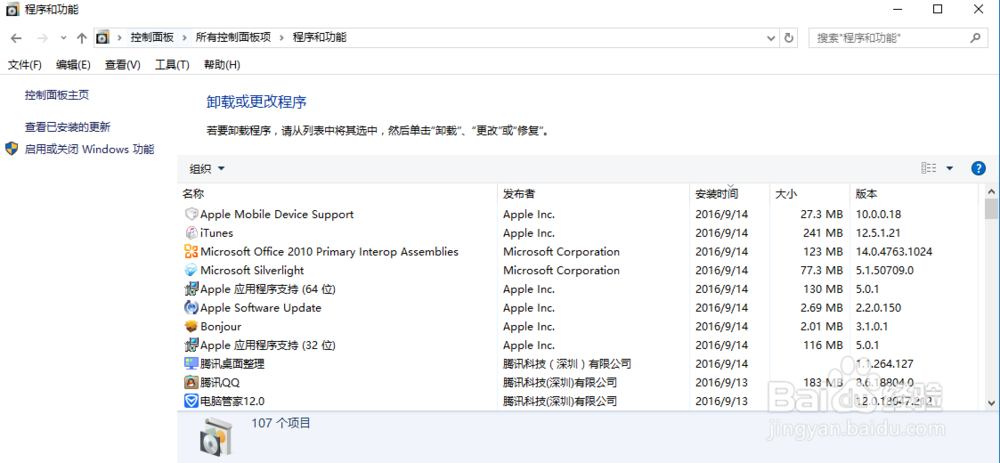This screenshot has height=463, width=1000.
Task: Go to 控制面板主页
Action: 57,95
